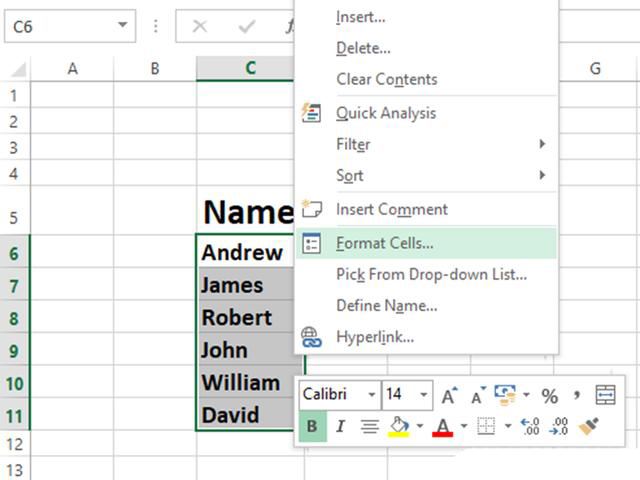Open Format Cells... from the context menu
640x480 pixels.
click(426, 243)
